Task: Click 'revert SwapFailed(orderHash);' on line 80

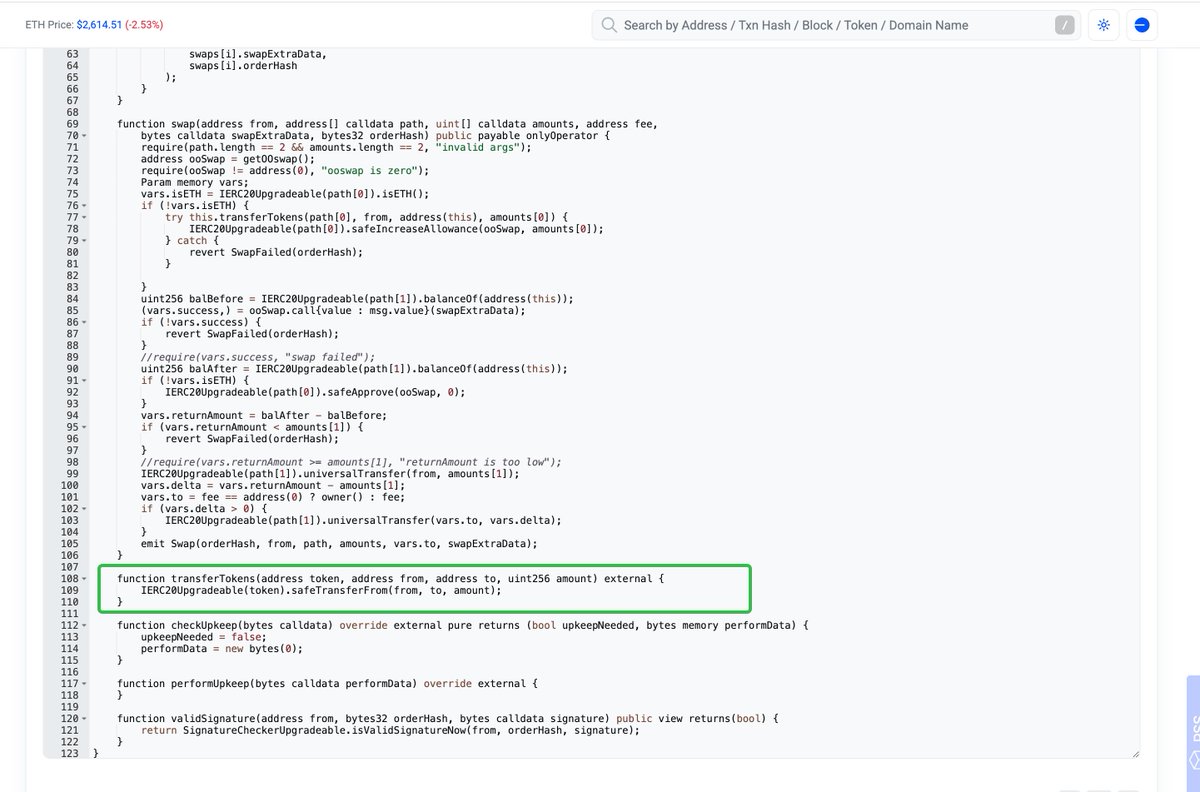Action: pos(276,252)
